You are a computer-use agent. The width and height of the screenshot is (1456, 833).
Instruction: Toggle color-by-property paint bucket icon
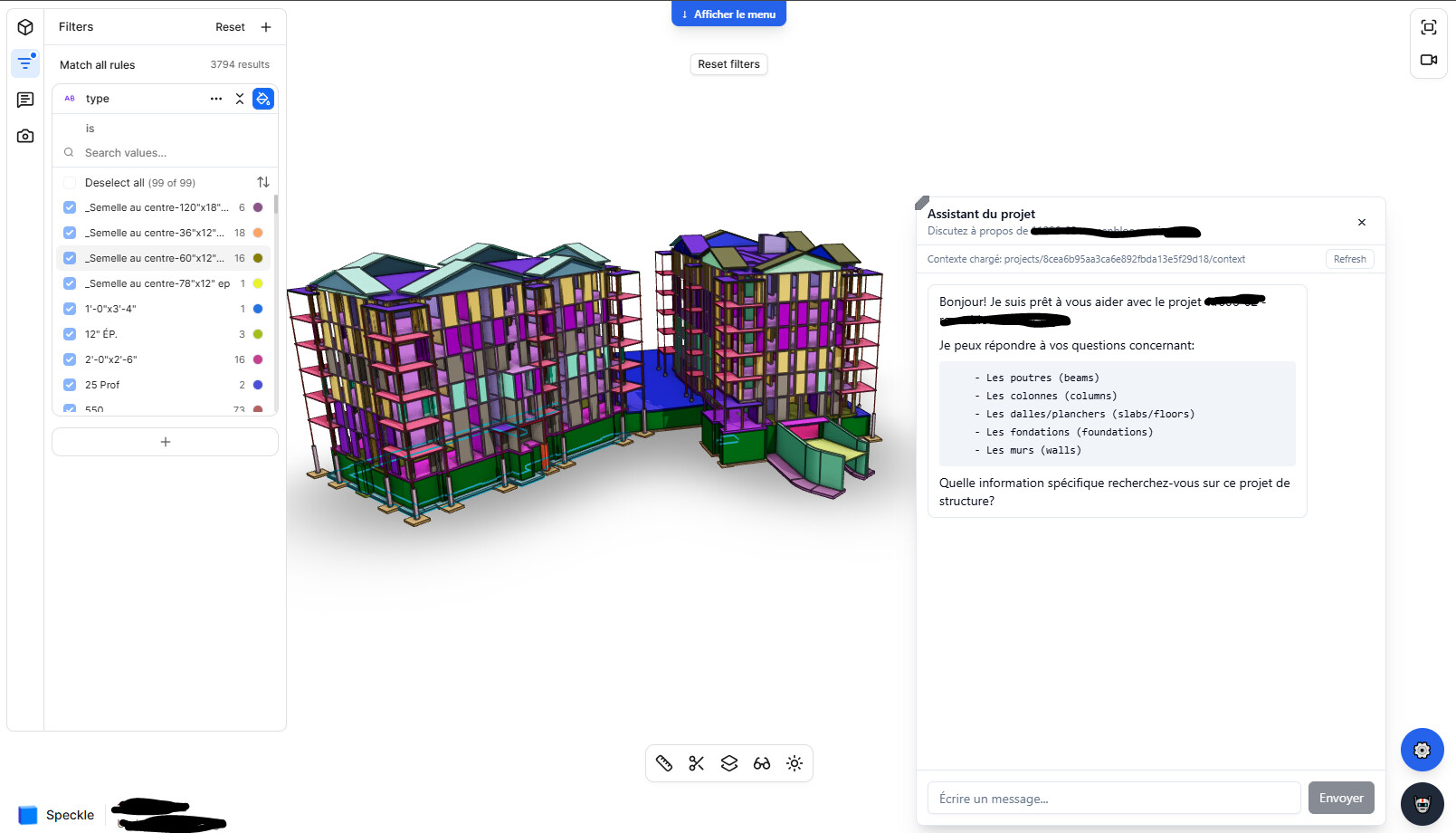(x=263, y=99)
